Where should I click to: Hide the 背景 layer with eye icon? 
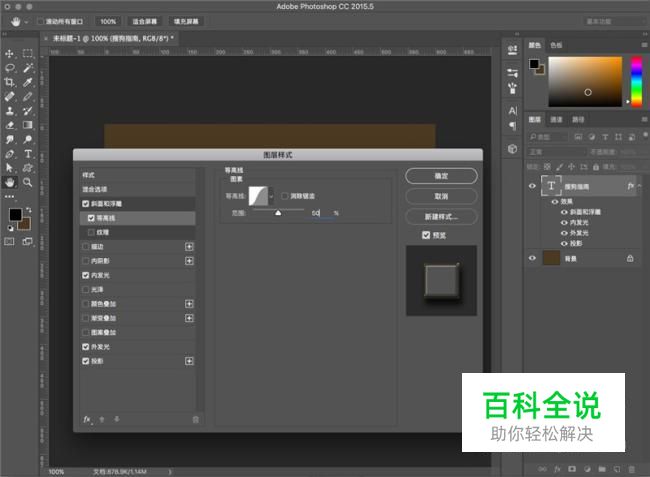[x=532, y=258]
